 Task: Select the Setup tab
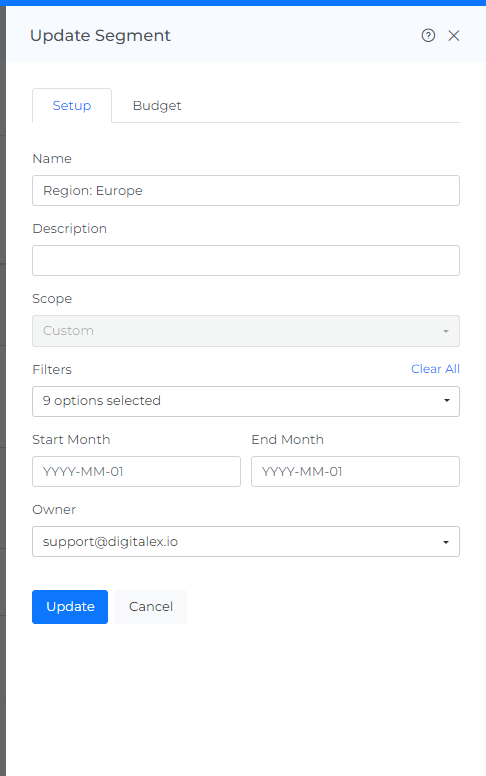coord(72,105)
